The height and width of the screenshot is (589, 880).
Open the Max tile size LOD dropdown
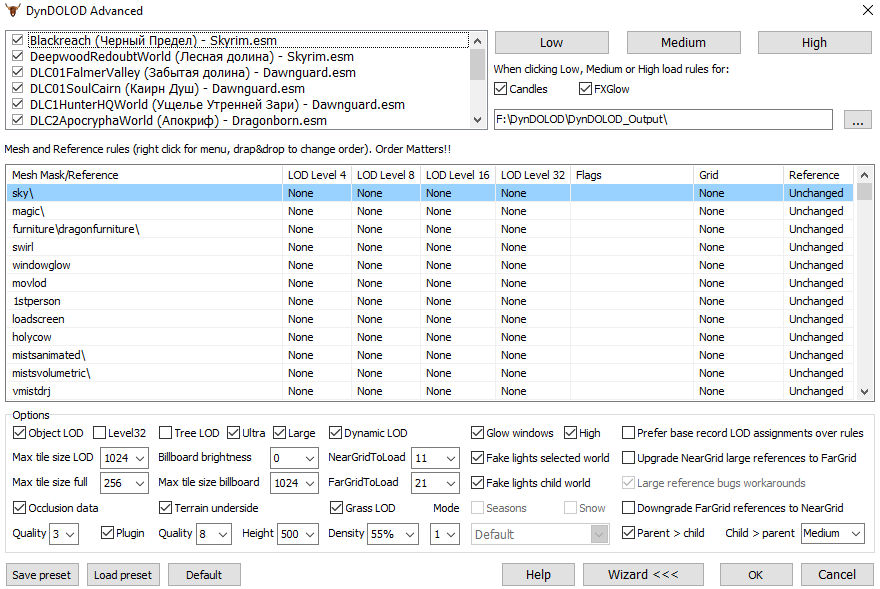click(x=124, y=458)
